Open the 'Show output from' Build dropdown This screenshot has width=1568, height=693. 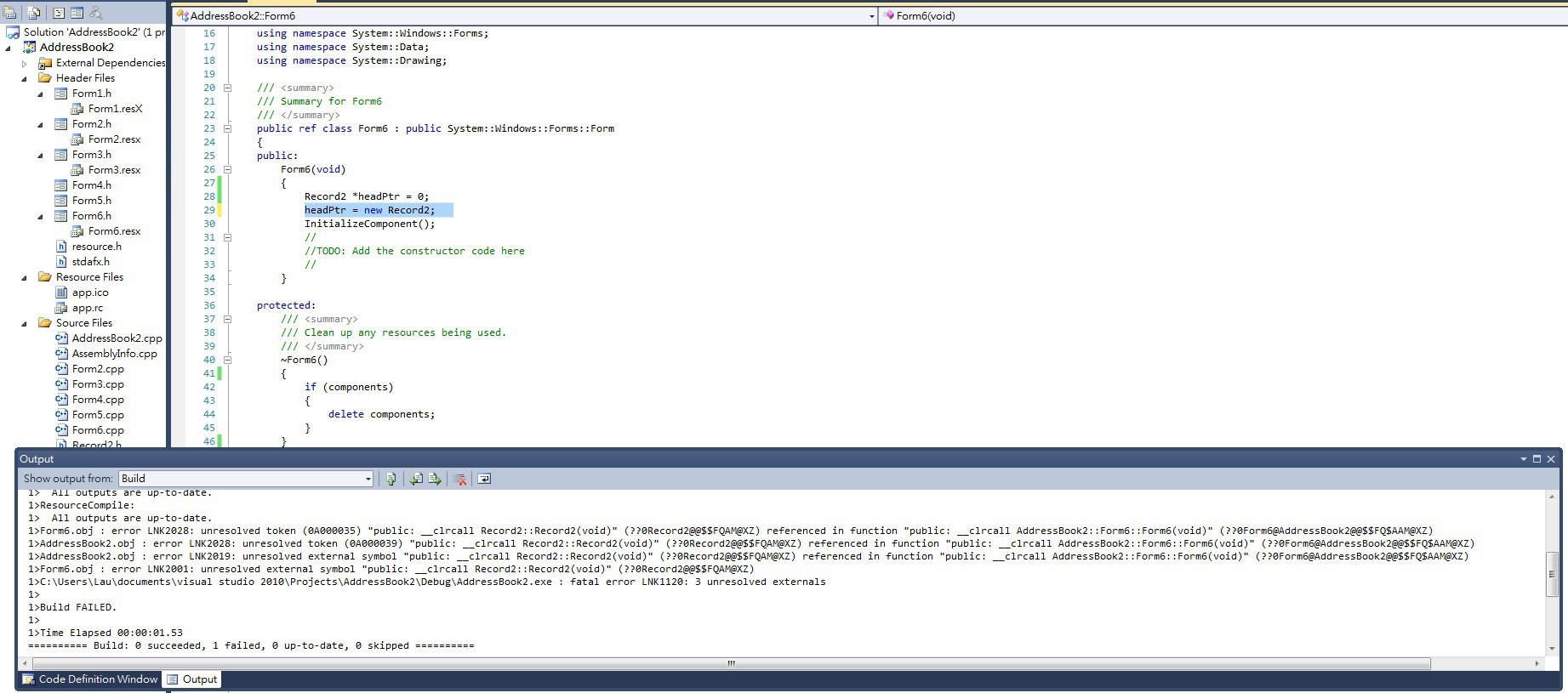click(x=368, y=479)
